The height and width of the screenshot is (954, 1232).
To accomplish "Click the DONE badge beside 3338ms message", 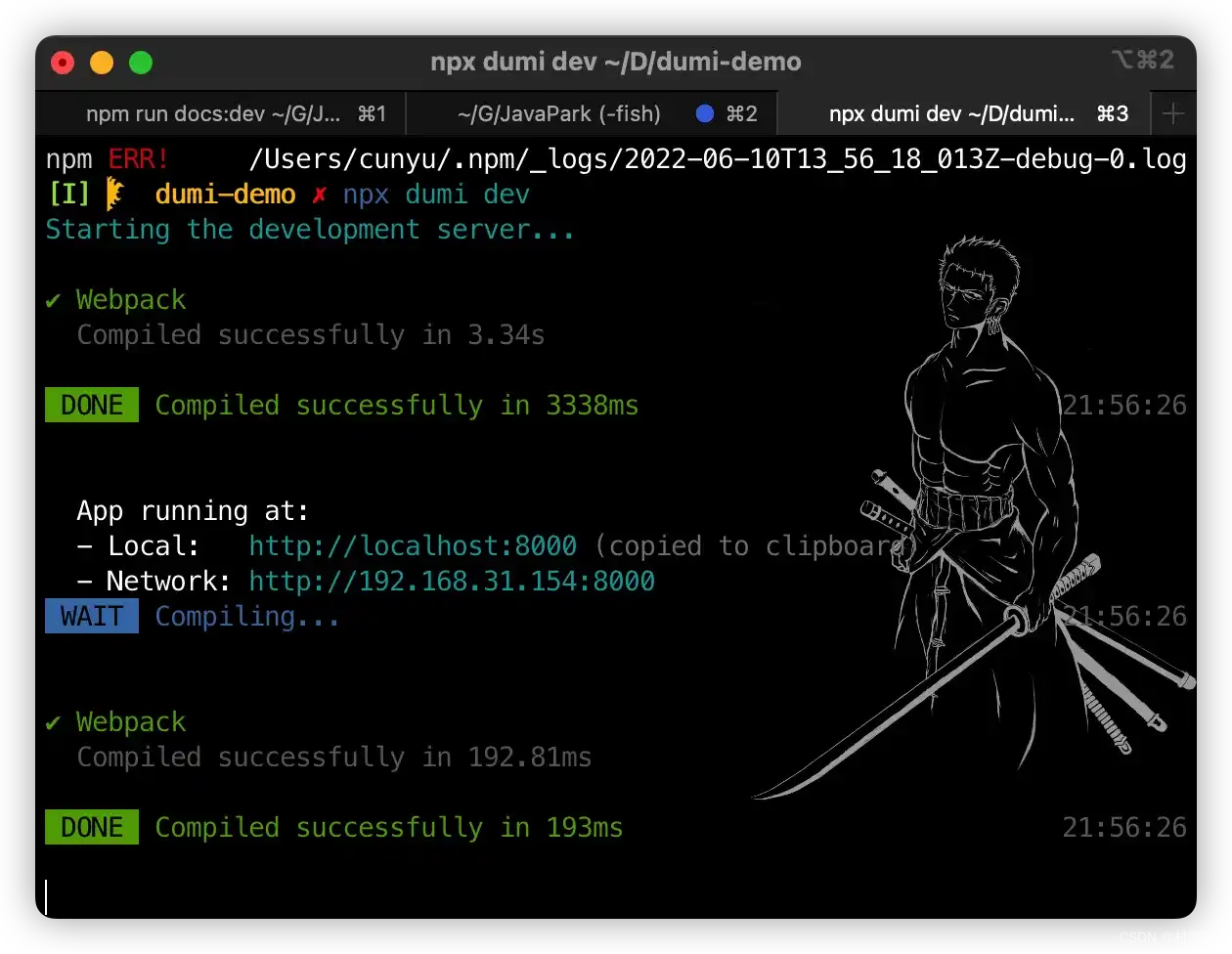I will point(92,405).
